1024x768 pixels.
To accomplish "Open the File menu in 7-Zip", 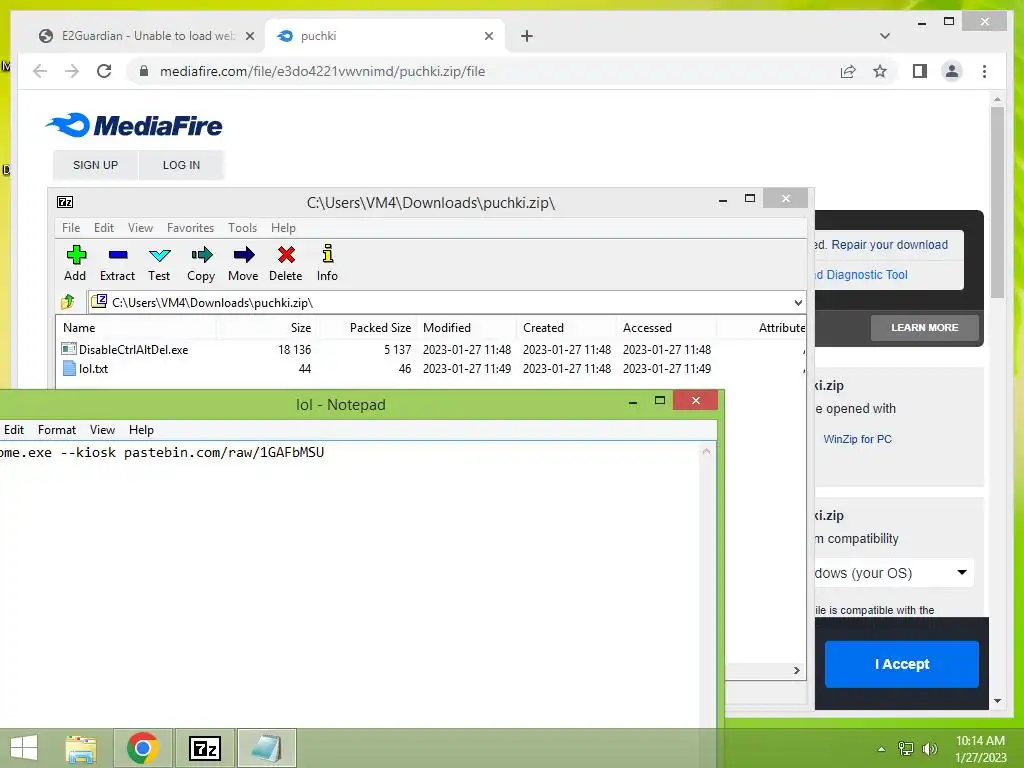I will click(71, 227).
